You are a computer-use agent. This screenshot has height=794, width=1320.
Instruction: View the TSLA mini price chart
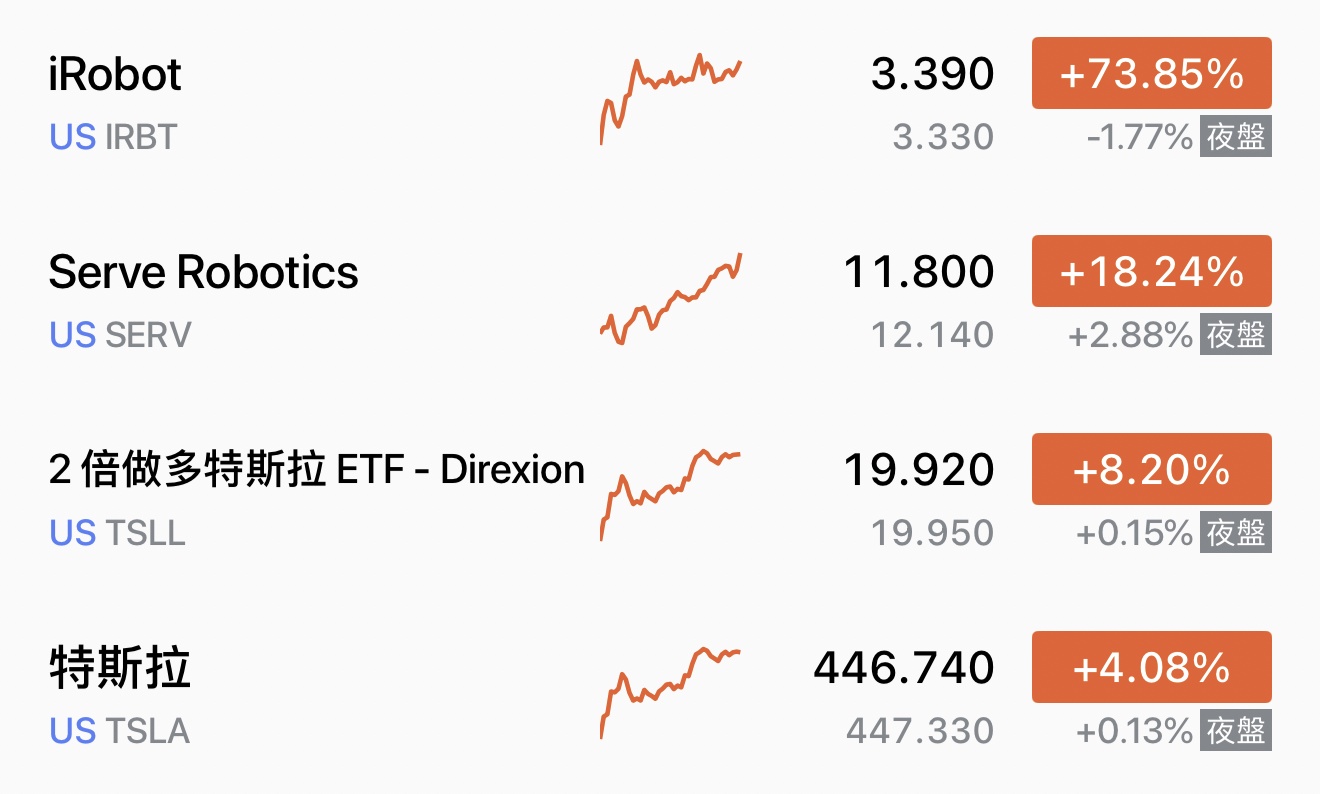pyautogui.click(x=670, y=692)
